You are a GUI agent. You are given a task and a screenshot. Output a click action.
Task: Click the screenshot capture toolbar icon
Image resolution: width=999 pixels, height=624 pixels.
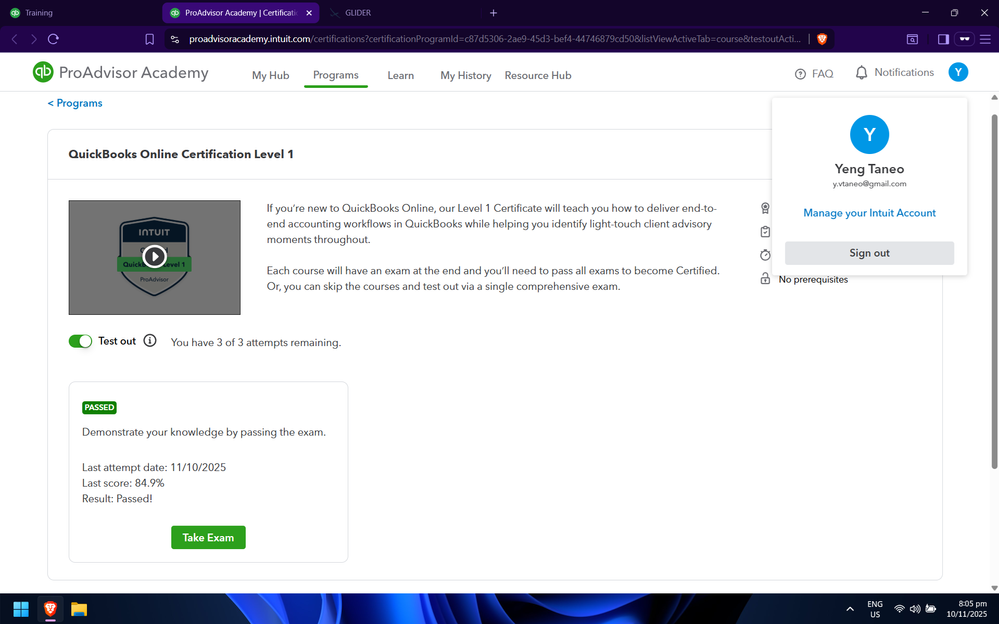912,39
